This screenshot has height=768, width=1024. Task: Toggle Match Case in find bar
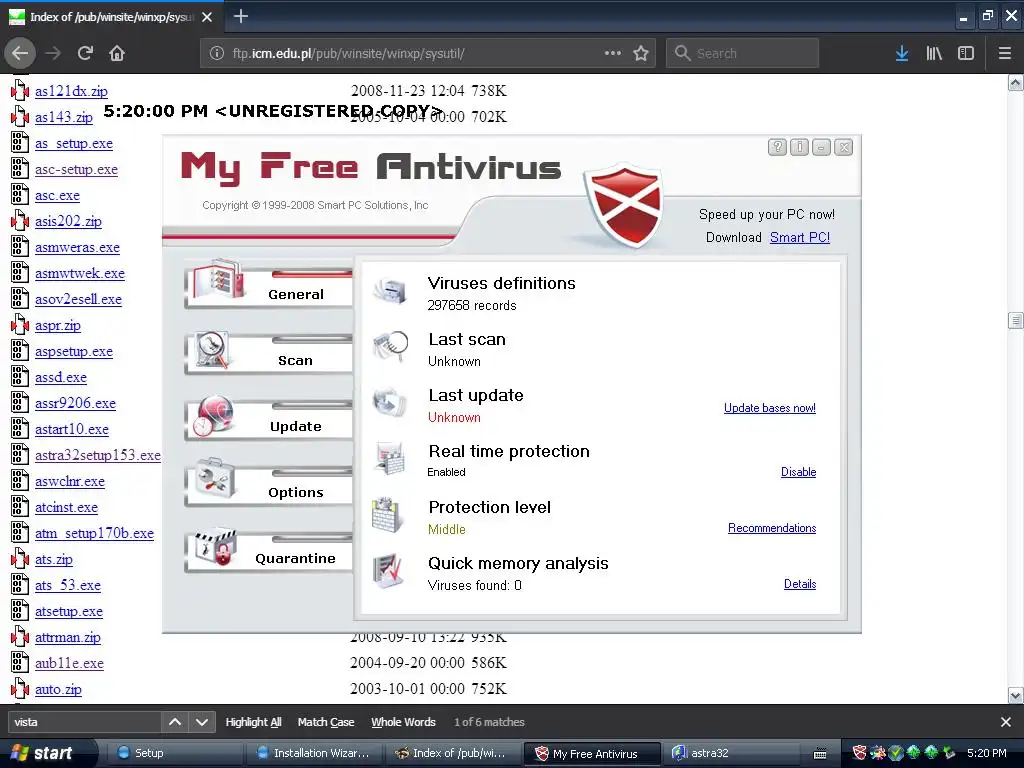(326, 722)
